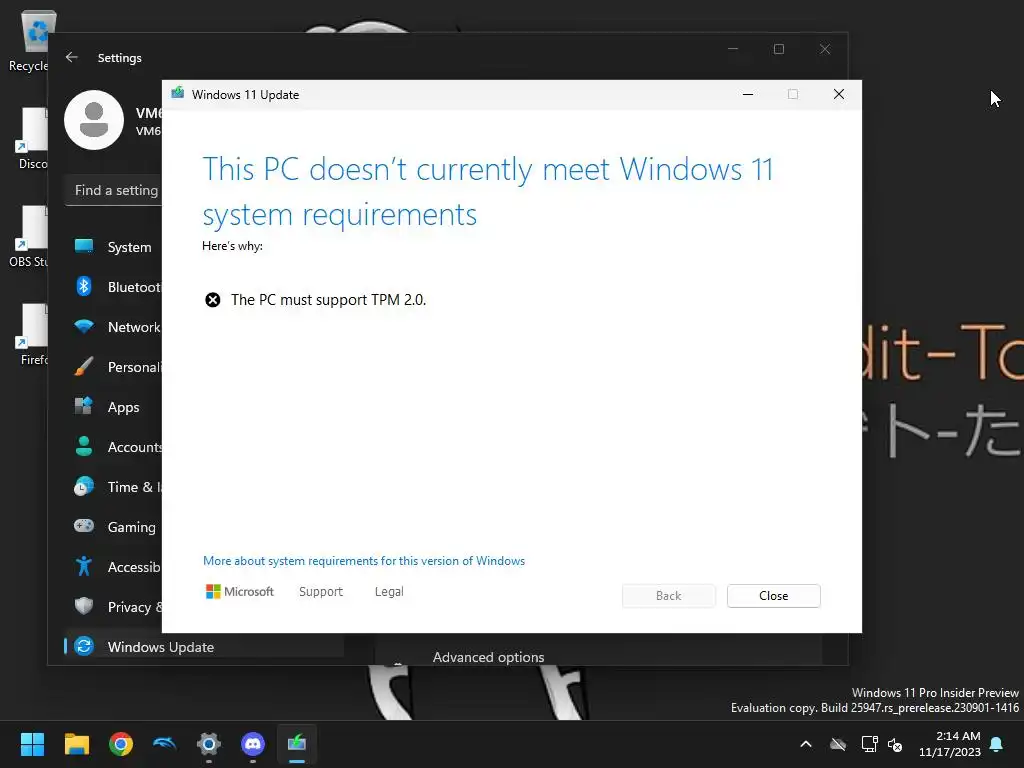The image size is (1024, 768).
Task: Open Bluetooth section in Settings sidebar
Action: point(114,287)
